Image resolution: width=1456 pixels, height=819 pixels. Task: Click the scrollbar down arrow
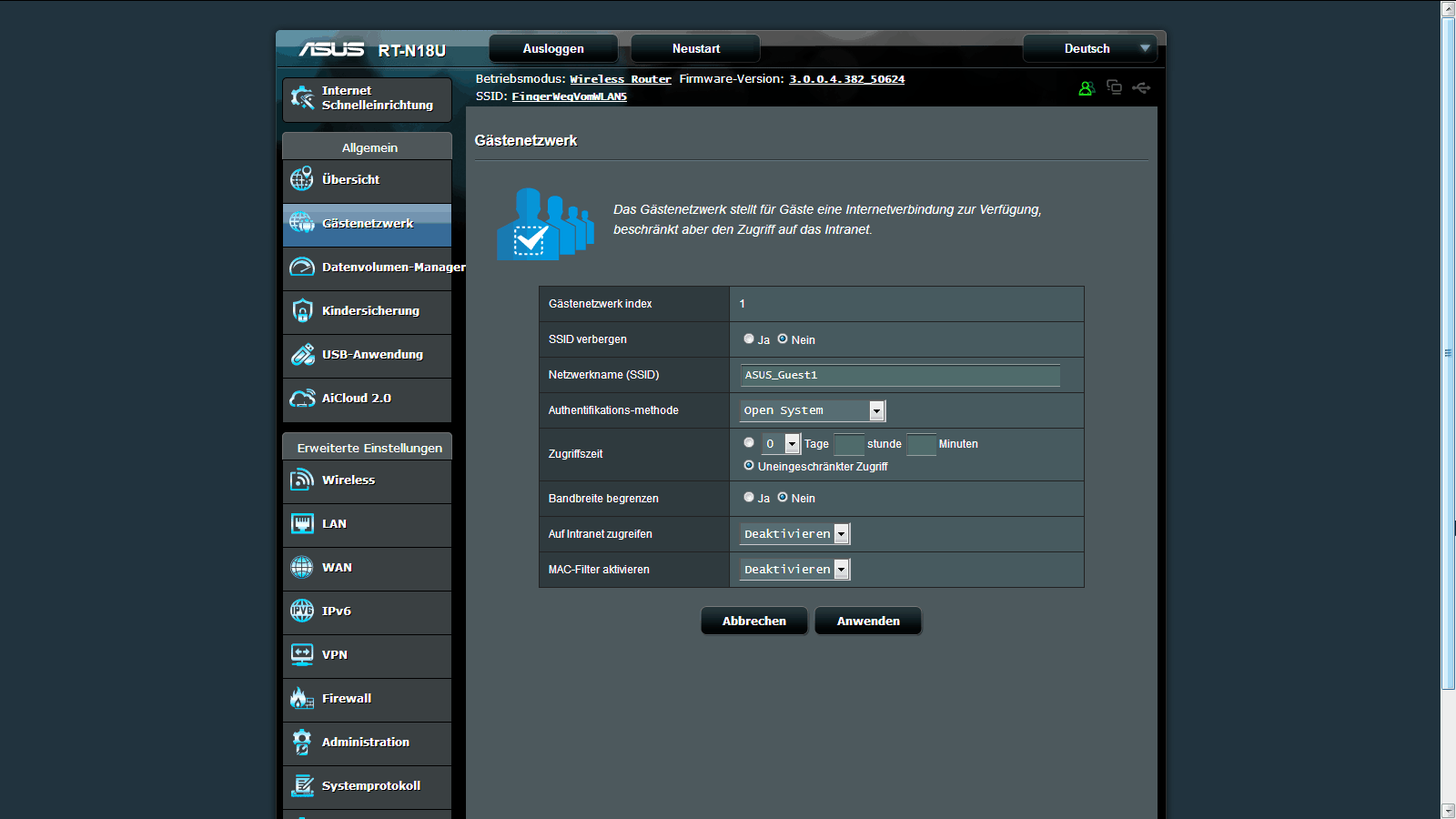pos(1448,811)
